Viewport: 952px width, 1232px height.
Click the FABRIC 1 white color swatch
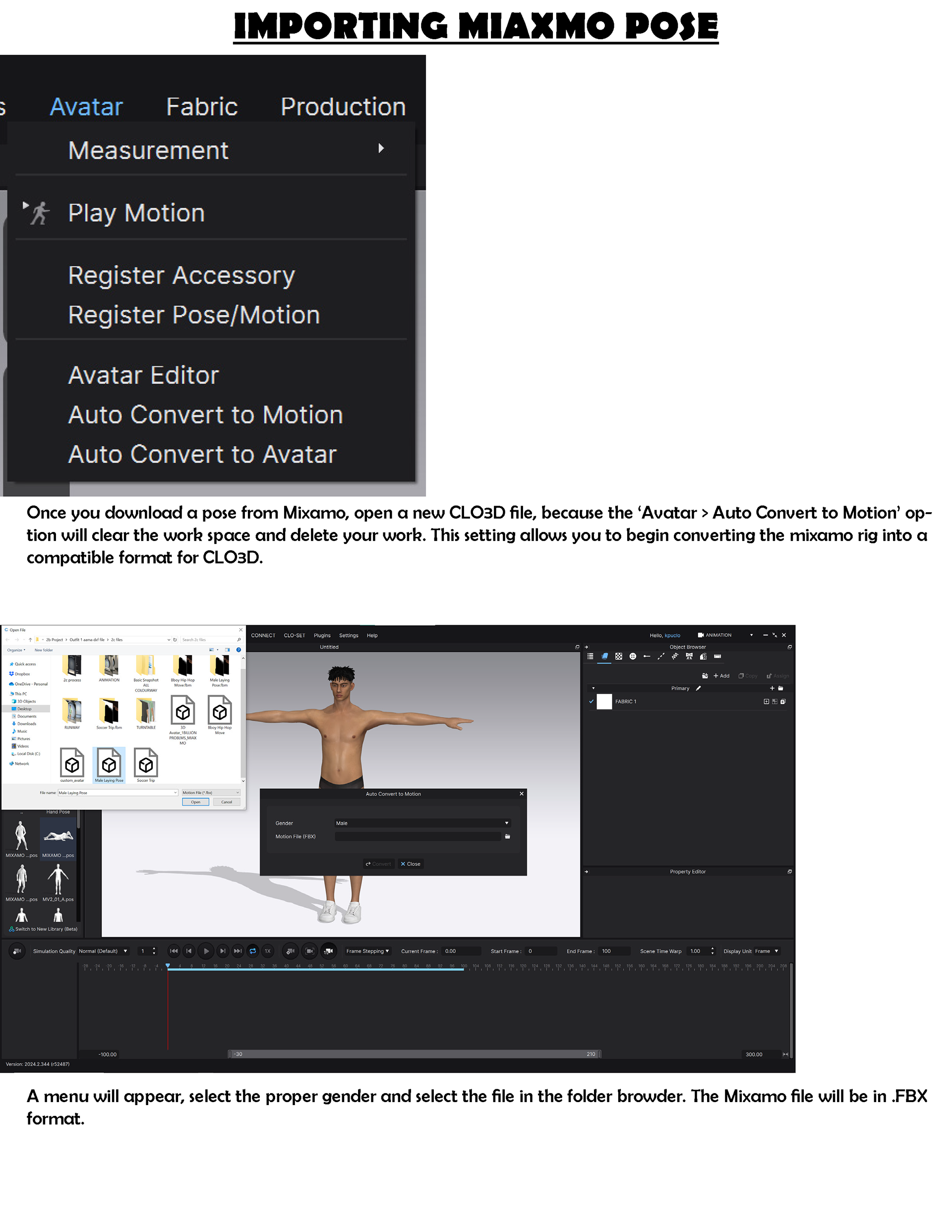(x=604, y=701)
